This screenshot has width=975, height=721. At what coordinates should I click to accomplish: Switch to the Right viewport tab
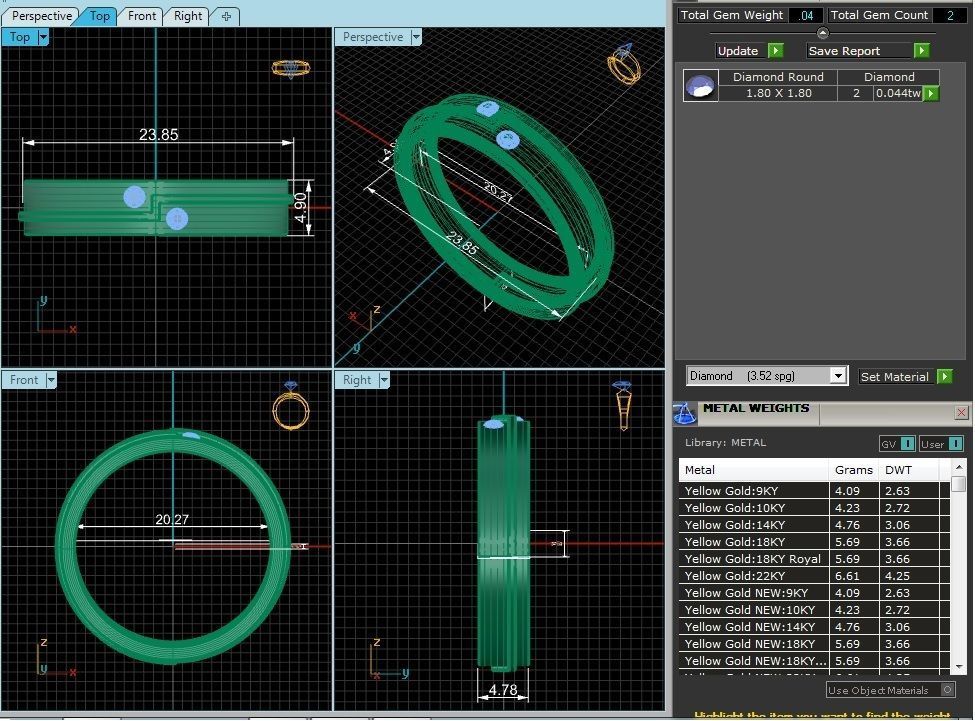[x=188, y=16]
